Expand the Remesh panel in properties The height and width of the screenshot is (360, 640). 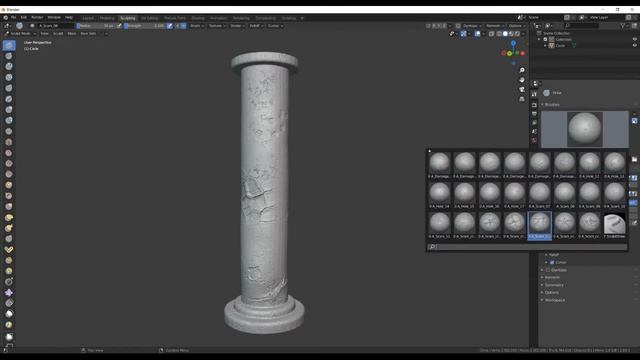coord(552,278)
